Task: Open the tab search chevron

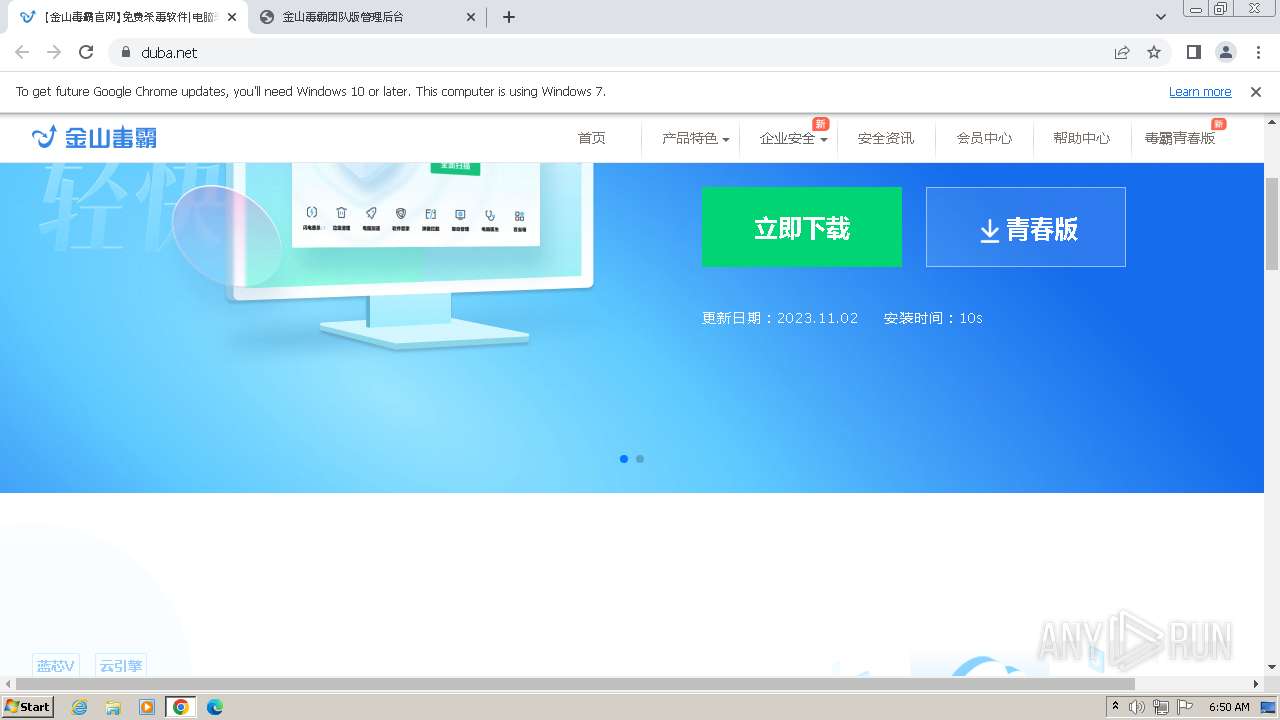Action: (1161, 17)
